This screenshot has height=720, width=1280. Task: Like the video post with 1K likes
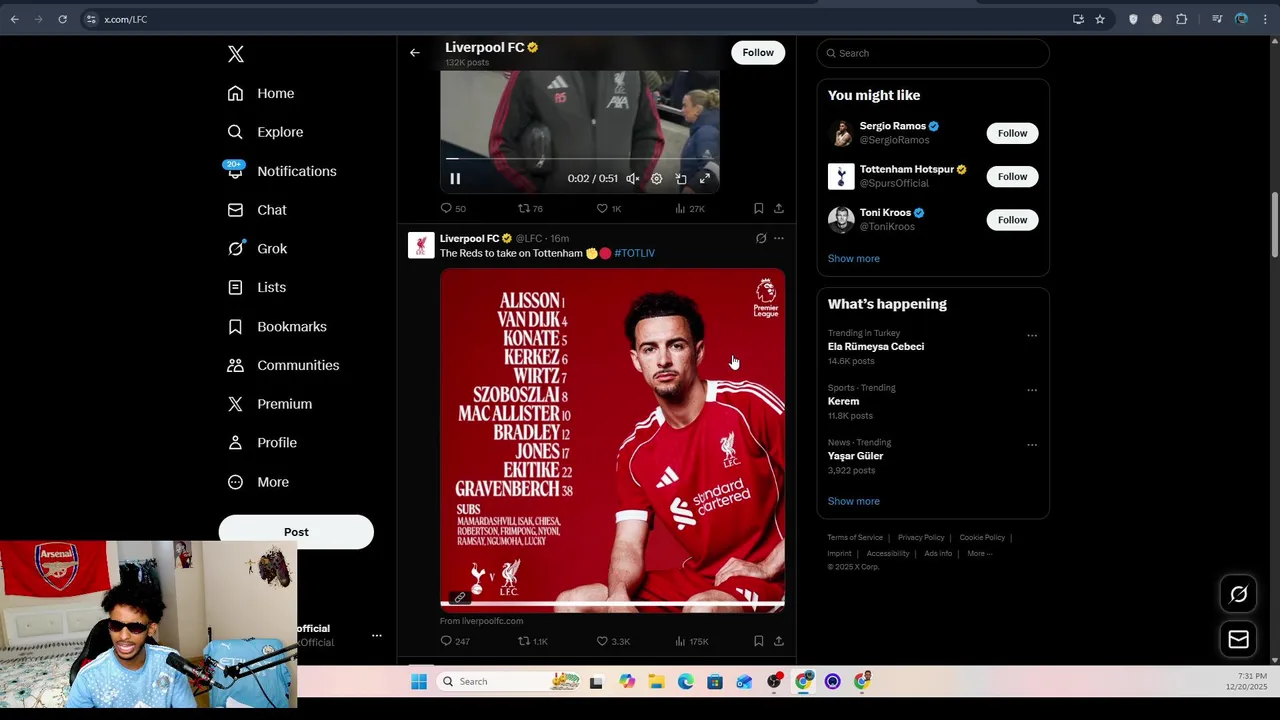609,208
